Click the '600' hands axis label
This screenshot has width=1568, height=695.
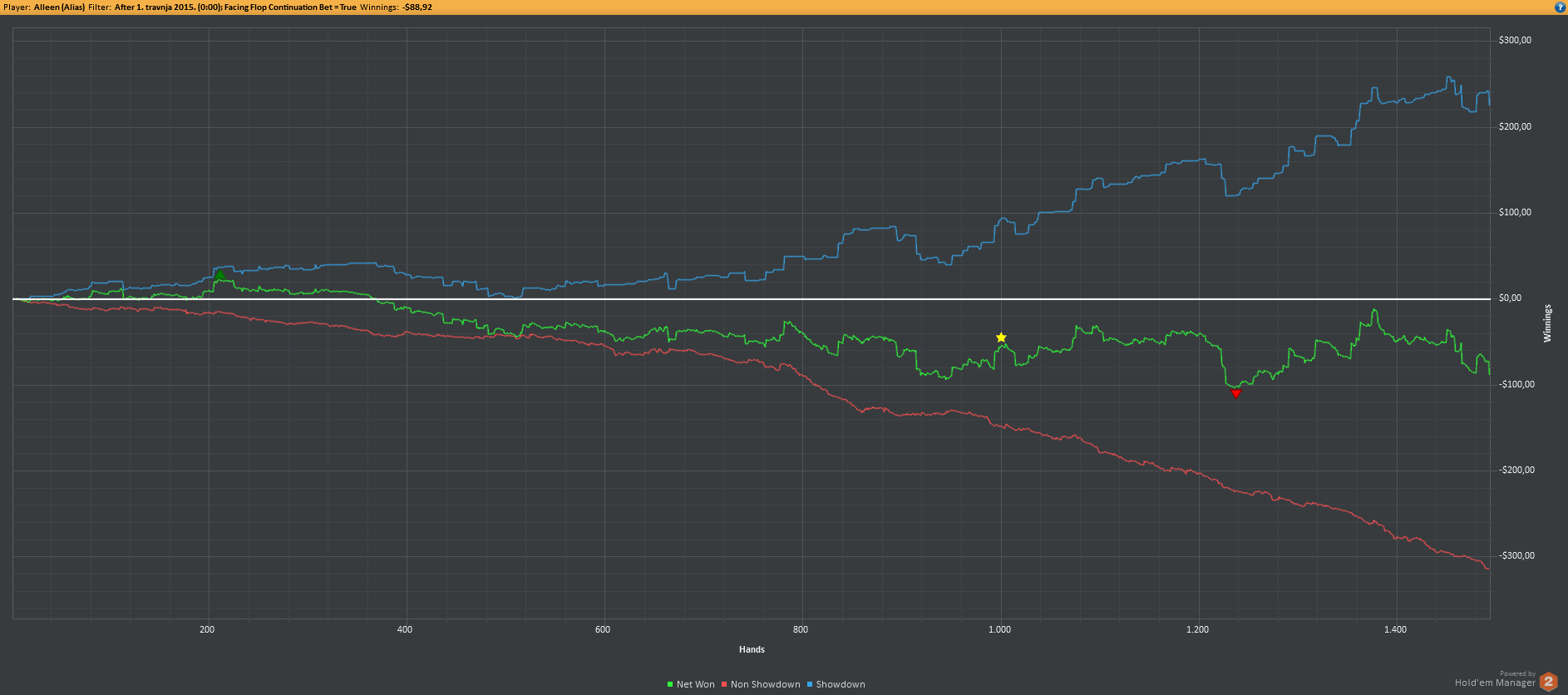(x=603, y=629)
